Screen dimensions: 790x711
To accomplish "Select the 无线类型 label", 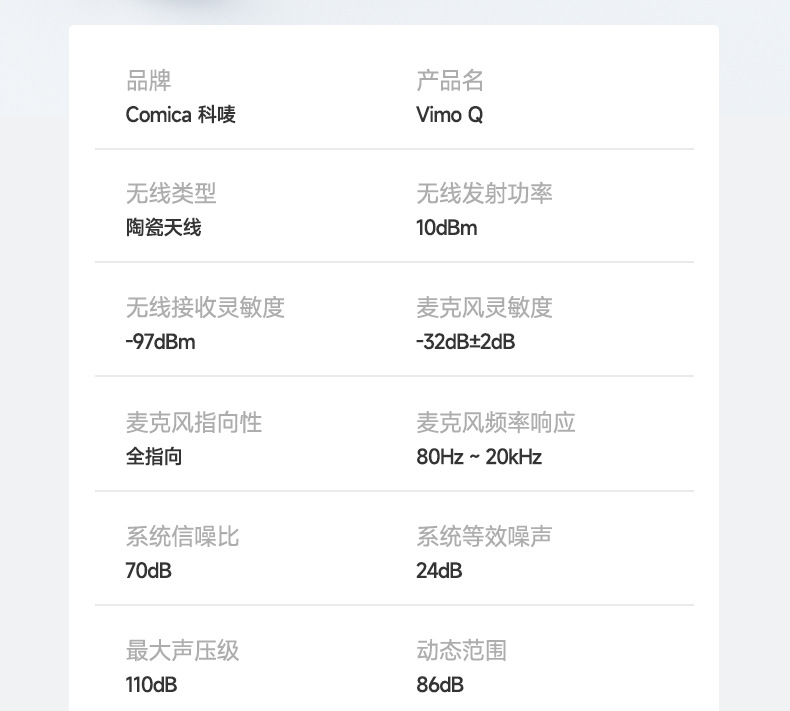I will coord(171,194).
